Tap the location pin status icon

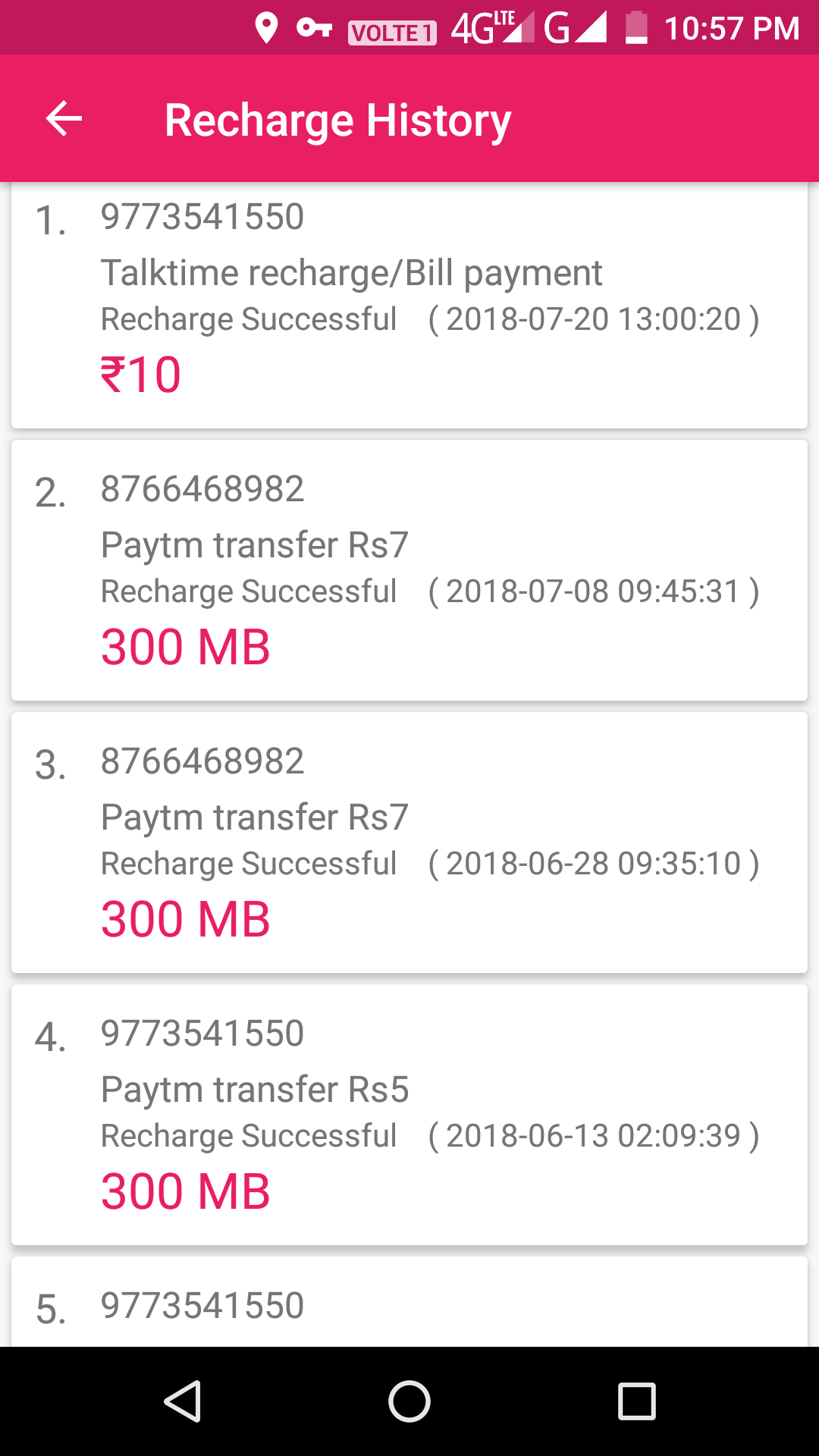coord(265,28)
